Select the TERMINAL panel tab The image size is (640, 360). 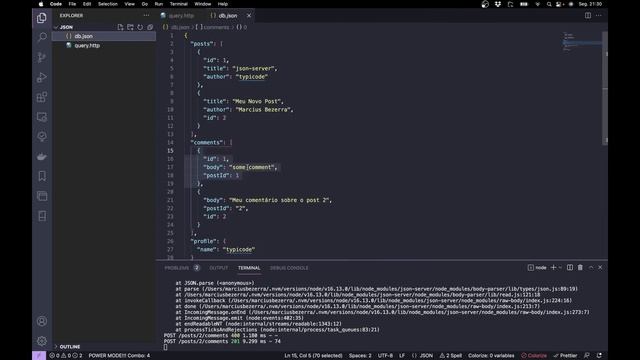(x=249, y=268)
